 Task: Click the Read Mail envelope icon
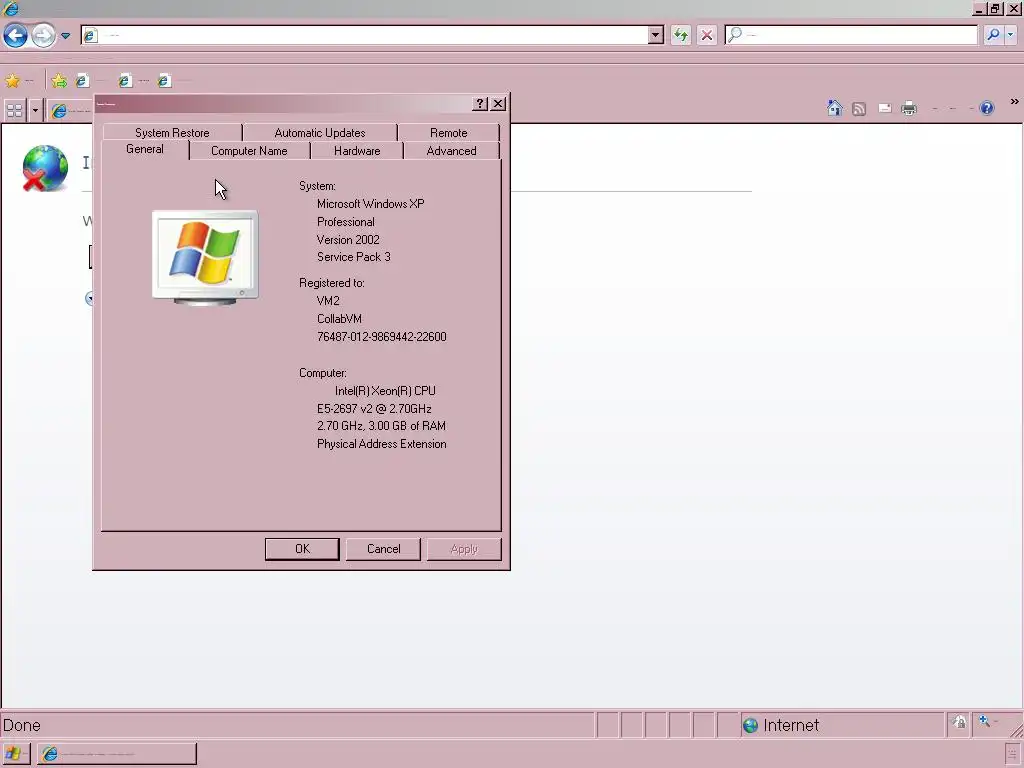pos(885,108)
